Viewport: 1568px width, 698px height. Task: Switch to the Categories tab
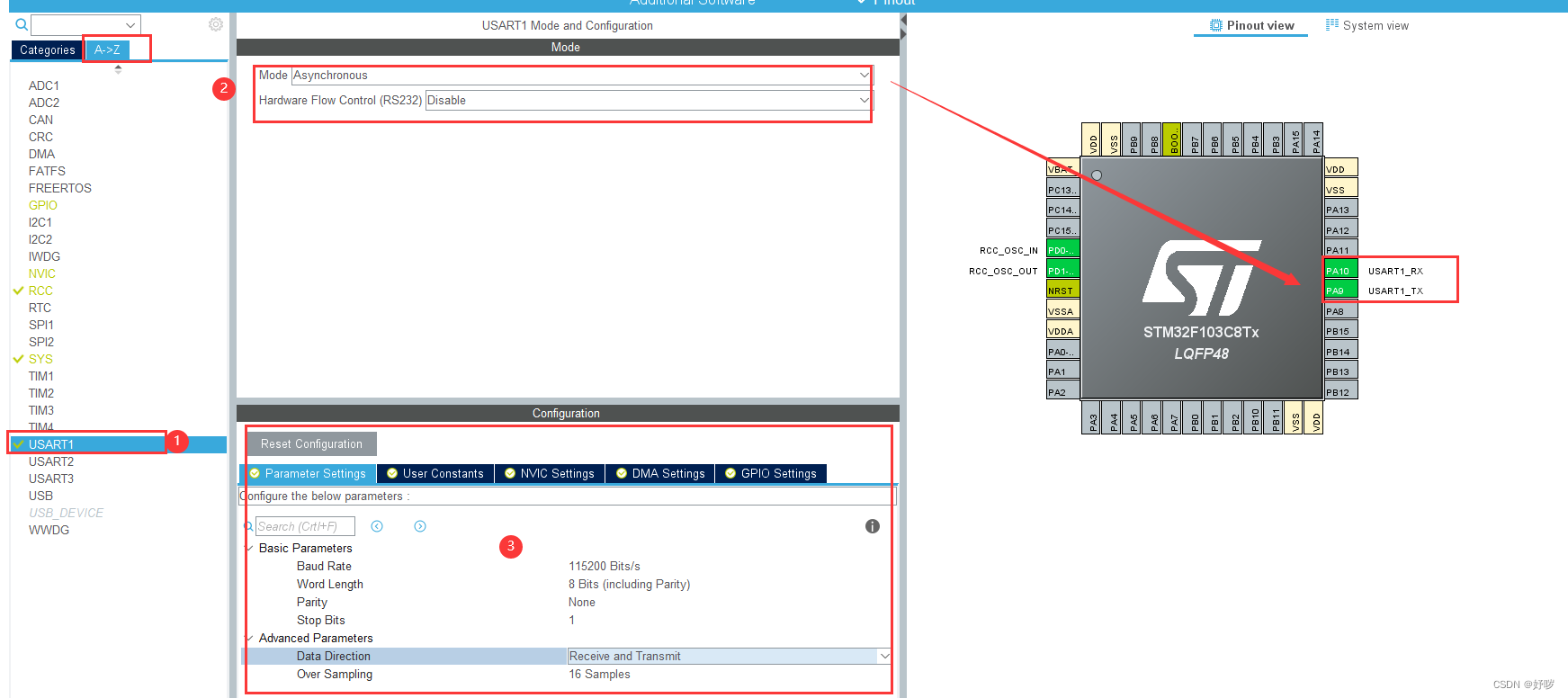pos(48,50)
